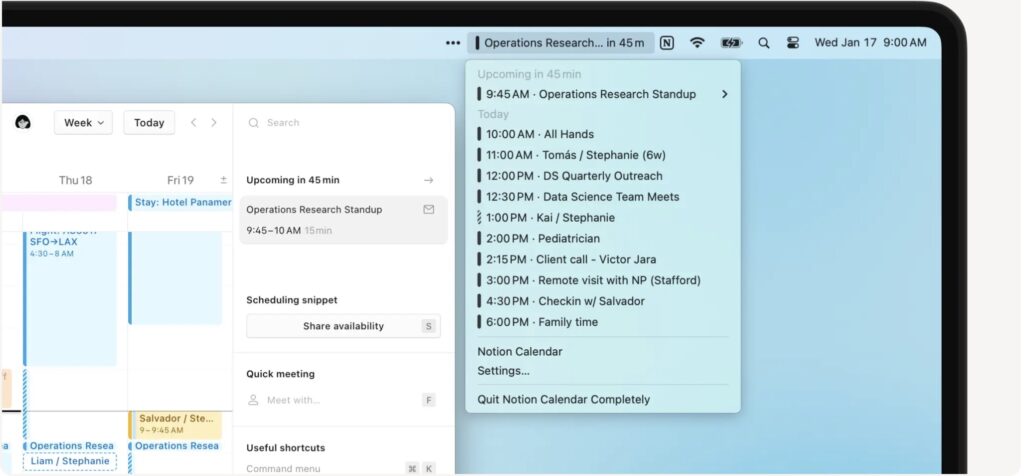Go to previous week arrow

tap(193, 123)
